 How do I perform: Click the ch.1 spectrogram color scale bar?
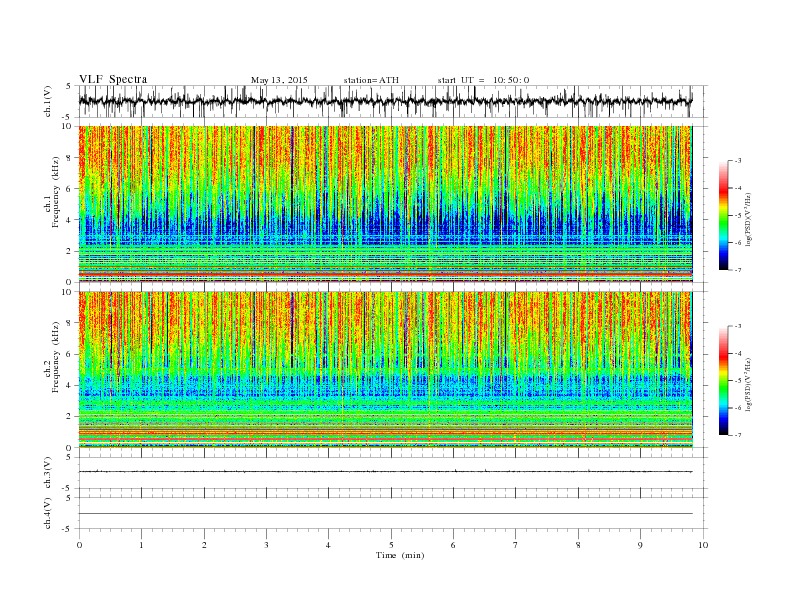[723, 215]
